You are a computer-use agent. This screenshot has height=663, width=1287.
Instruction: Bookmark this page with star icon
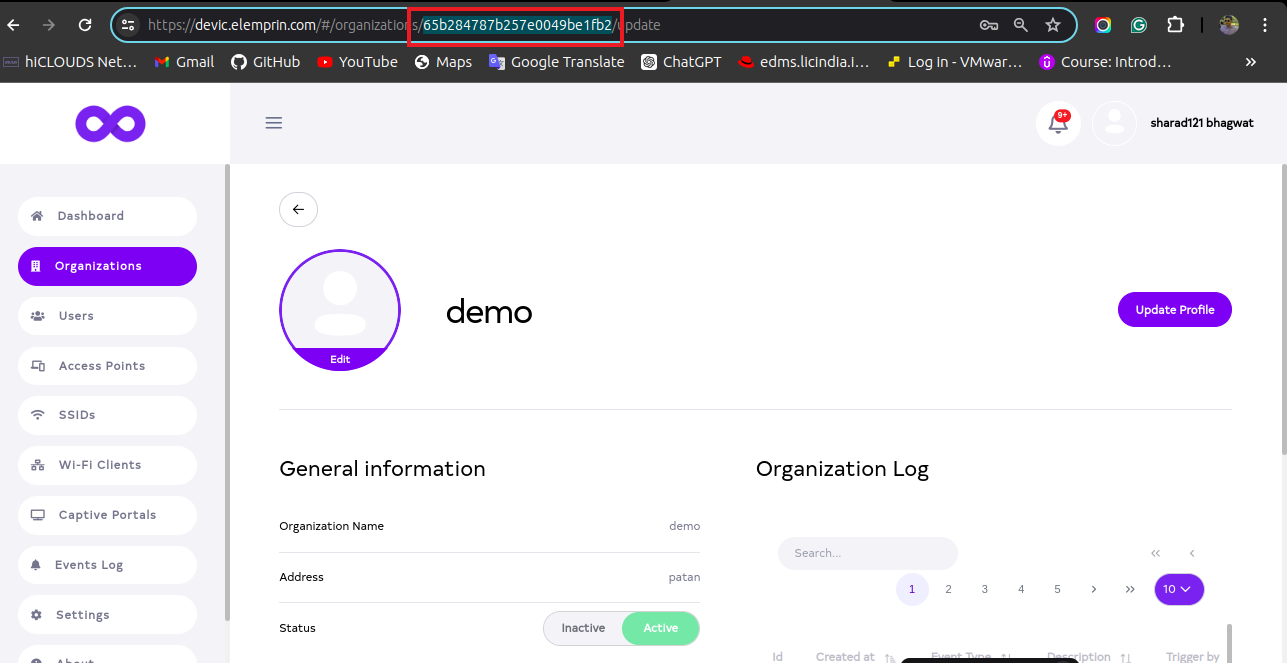pyautogui.click(x=1052, y=25)
